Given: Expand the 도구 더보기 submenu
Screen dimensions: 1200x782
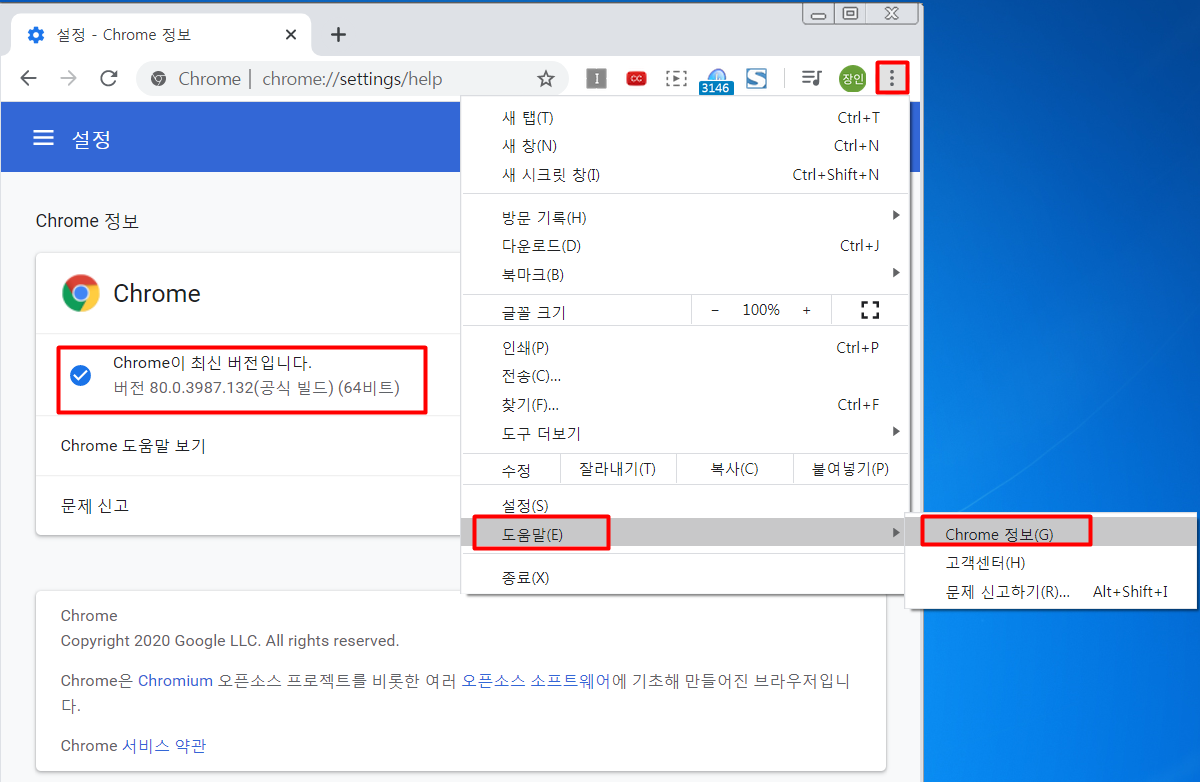Looking at the screenshot, I should [685, 433].
